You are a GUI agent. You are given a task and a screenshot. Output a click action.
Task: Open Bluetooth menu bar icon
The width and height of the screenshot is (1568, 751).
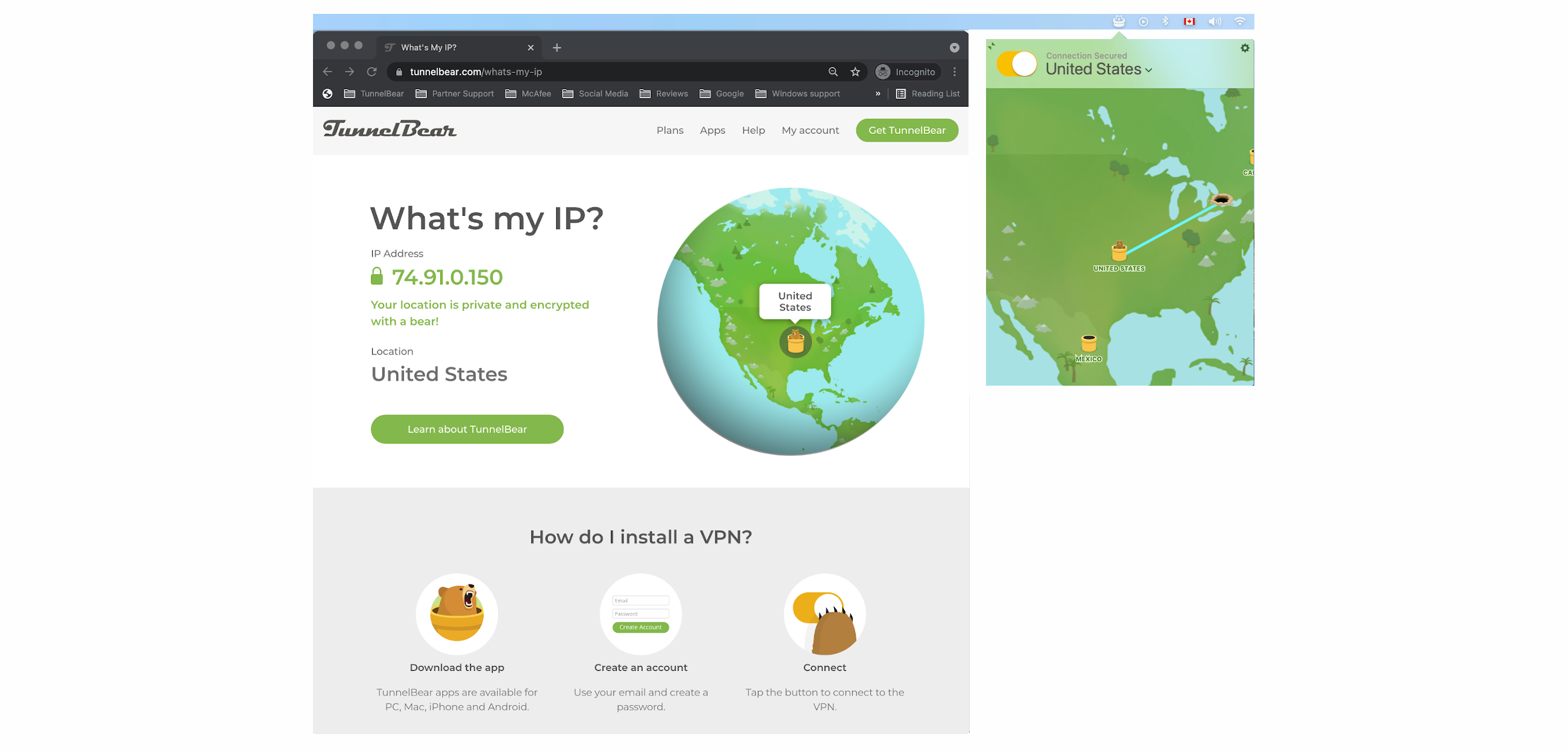(1165, 21)
